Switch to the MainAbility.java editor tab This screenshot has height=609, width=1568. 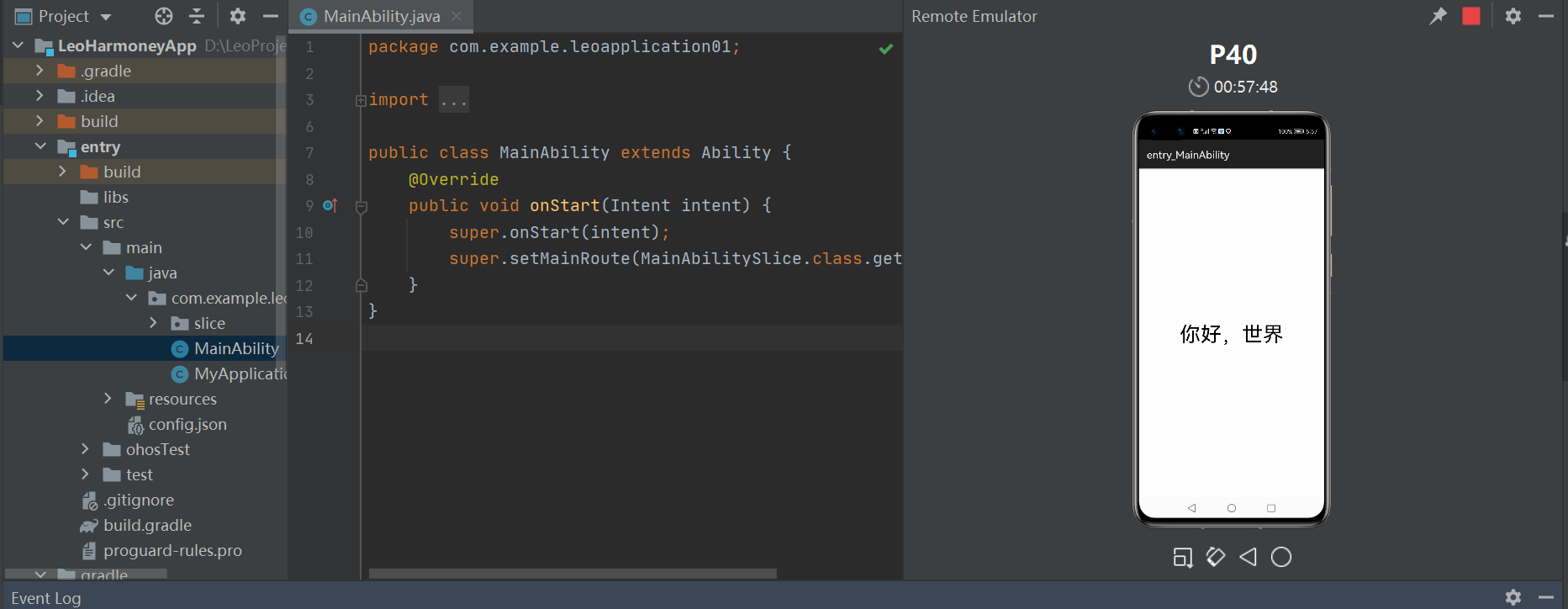tap(382, 16)
